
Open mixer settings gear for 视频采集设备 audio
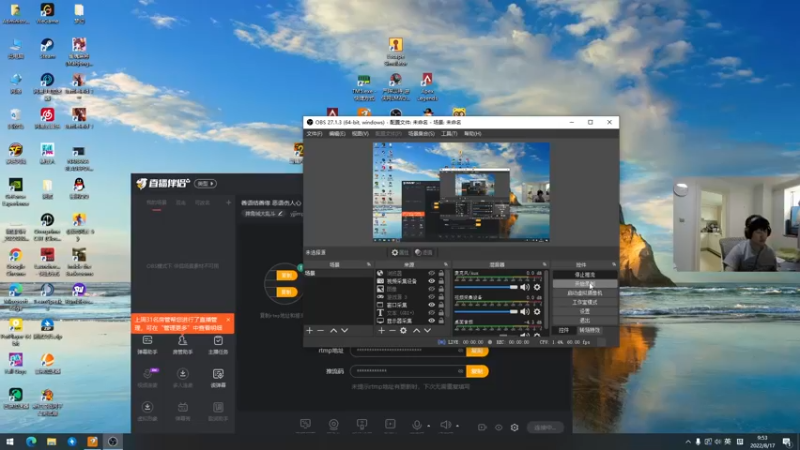(x=537, y=312)
